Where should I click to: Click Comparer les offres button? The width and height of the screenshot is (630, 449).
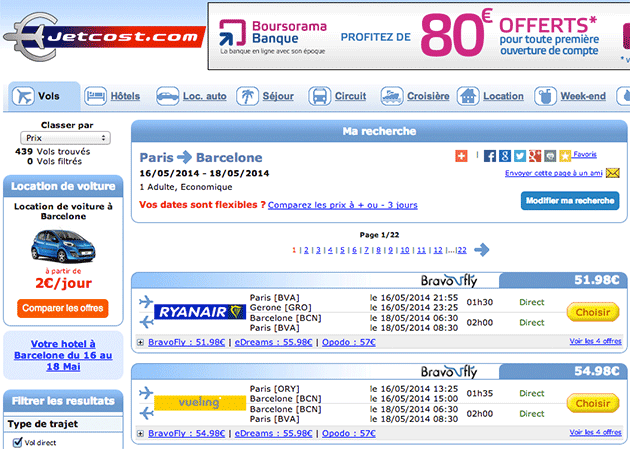[x=63, y=308]
